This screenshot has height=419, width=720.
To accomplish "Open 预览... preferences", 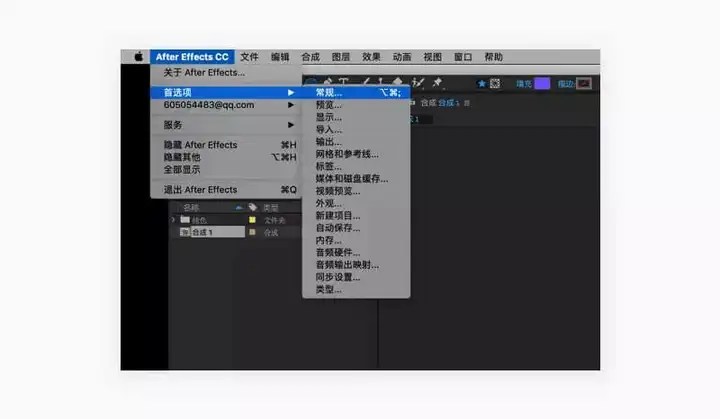I will tap(356, 105).
